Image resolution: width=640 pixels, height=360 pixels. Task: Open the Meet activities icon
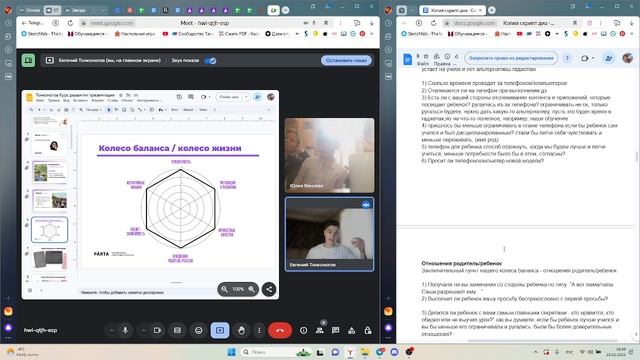pos(351,330)
